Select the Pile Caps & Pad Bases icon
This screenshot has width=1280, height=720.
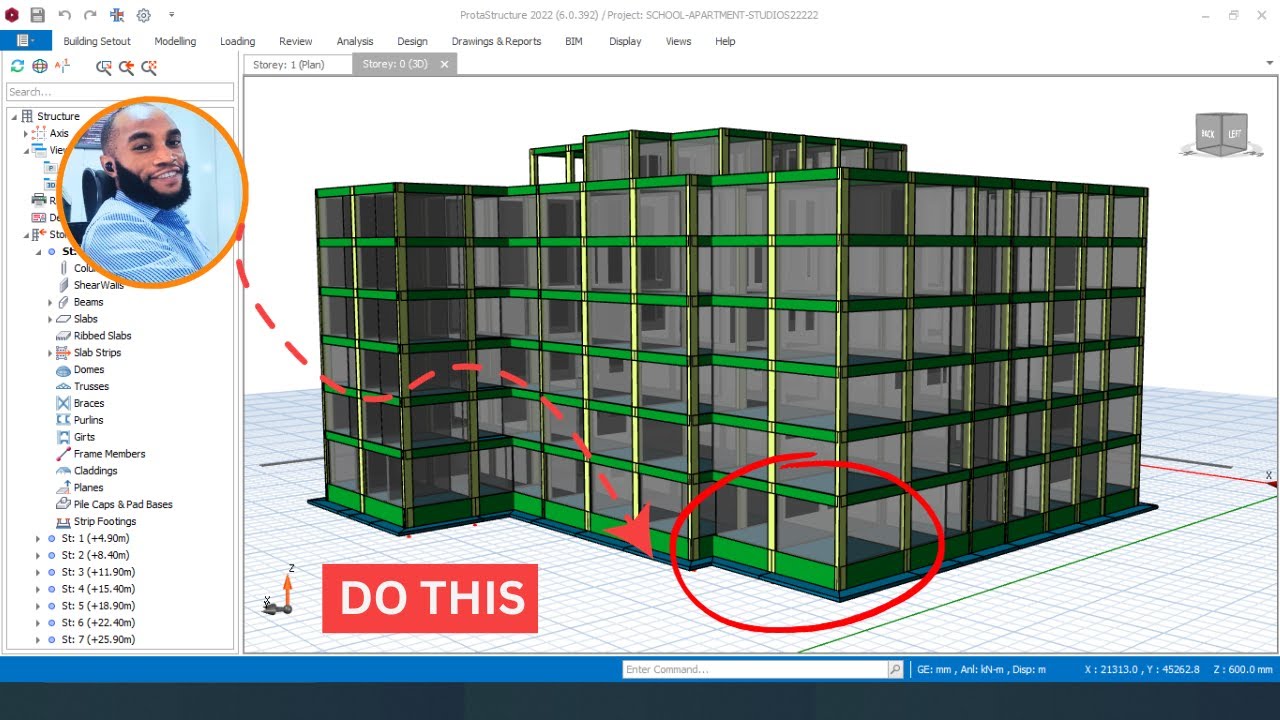click(x=64, y=505)
